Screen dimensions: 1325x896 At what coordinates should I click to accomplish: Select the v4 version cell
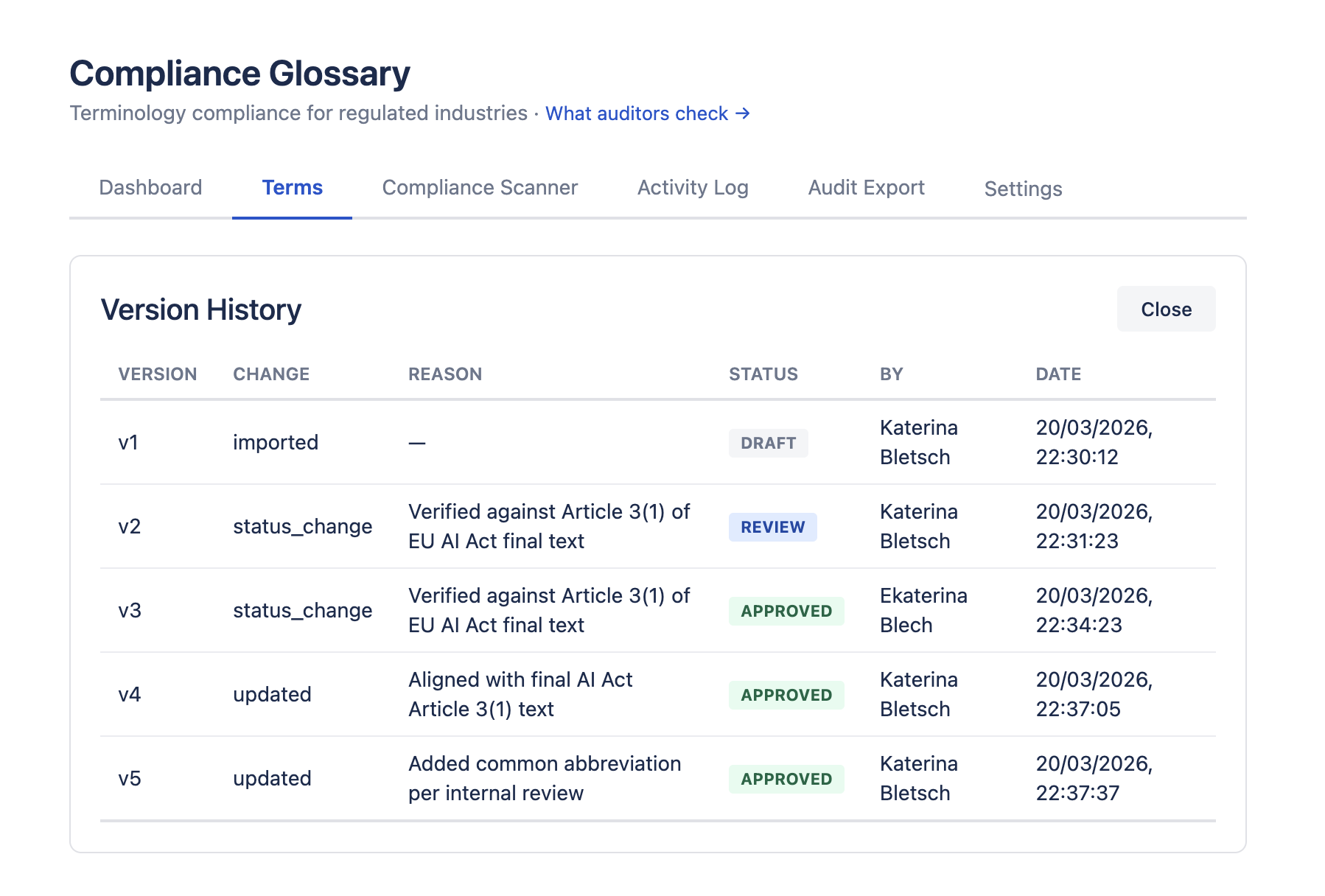(x=130, y=695)
